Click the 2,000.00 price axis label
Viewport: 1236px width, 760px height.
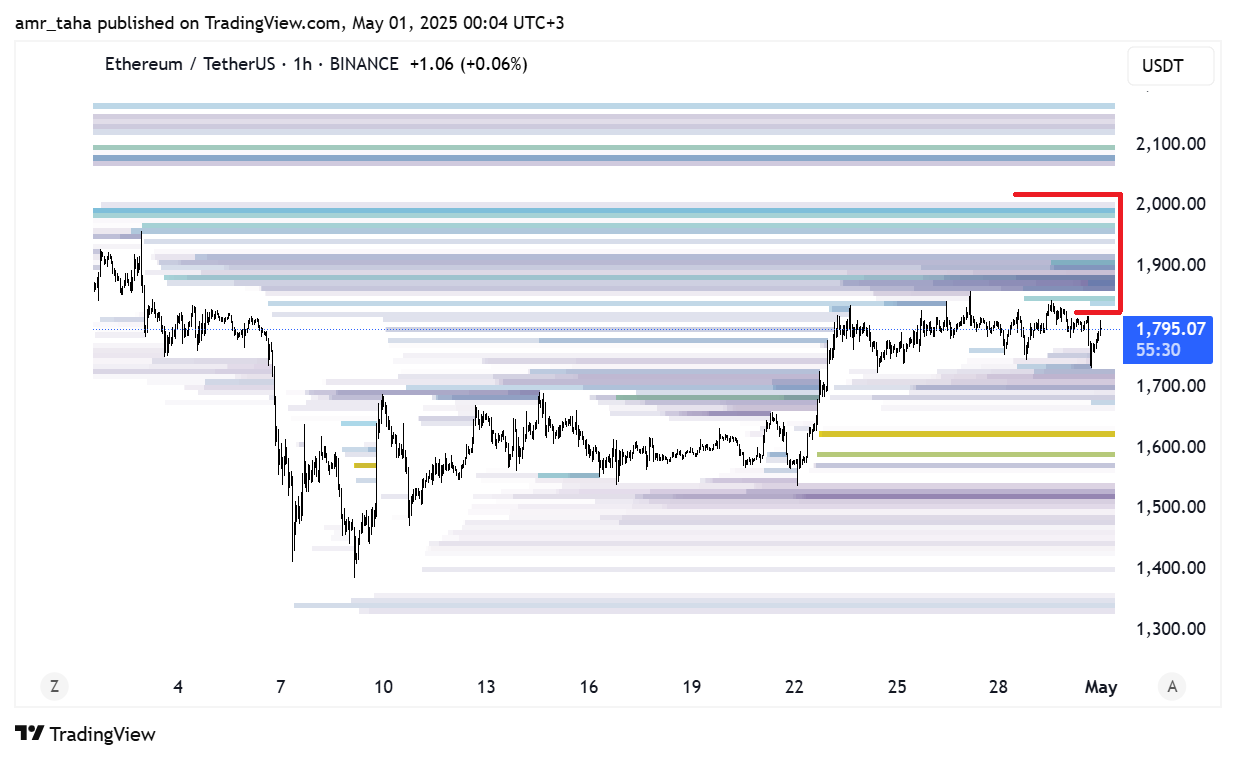(x=1170, y=204)
